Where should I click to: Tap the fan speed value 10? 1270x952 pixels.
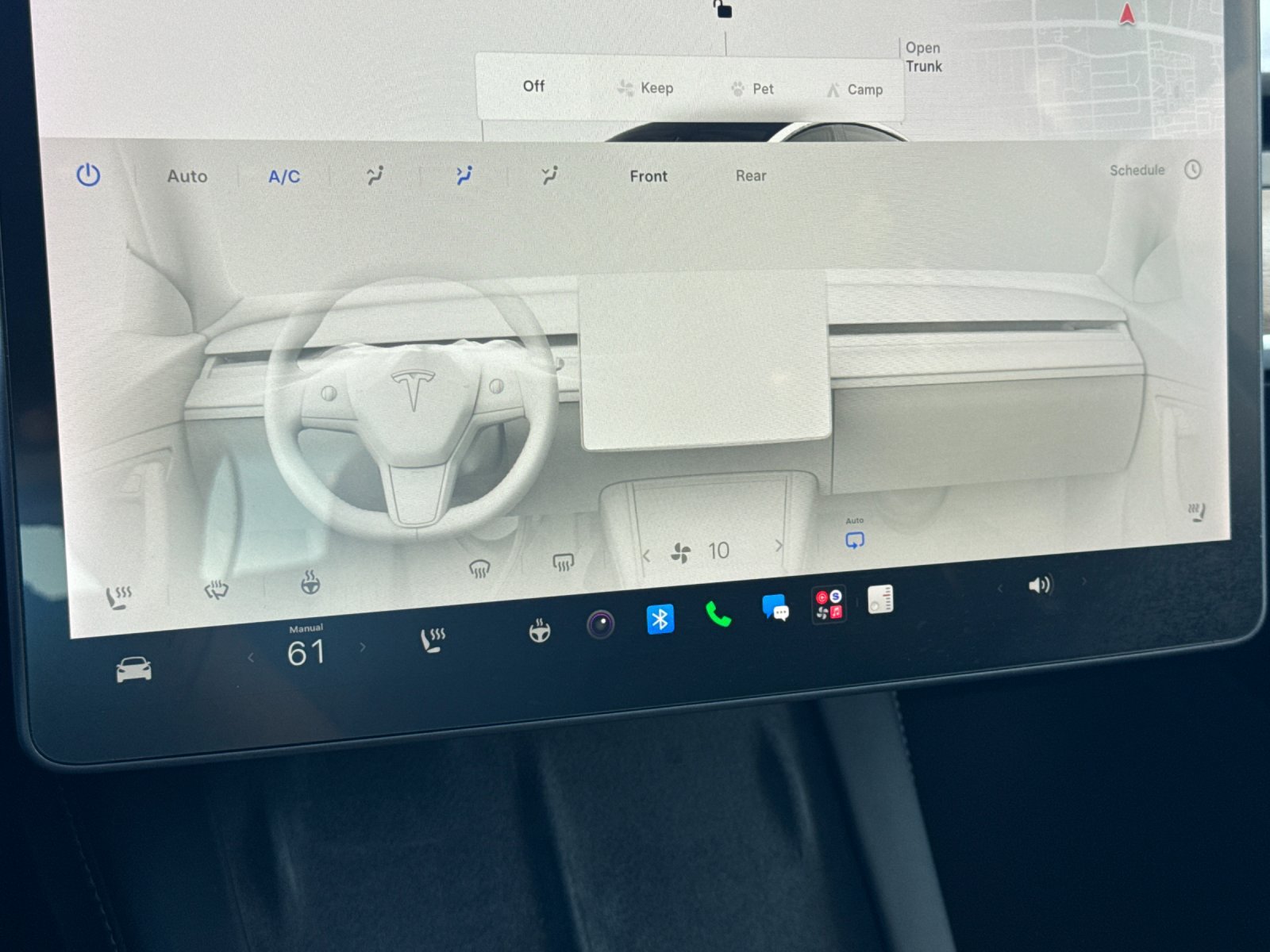coord(718,551)
